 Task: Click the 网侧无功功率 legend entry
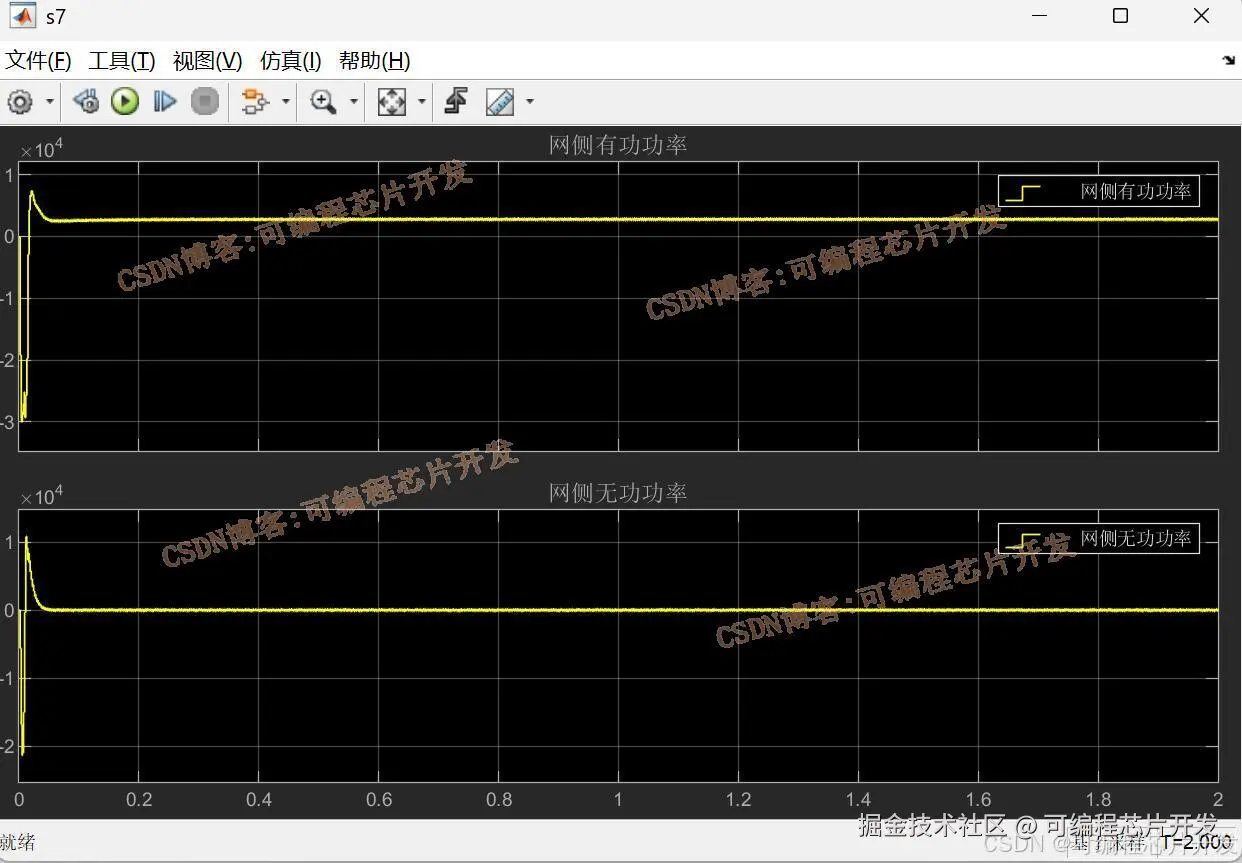point(1099,538)
